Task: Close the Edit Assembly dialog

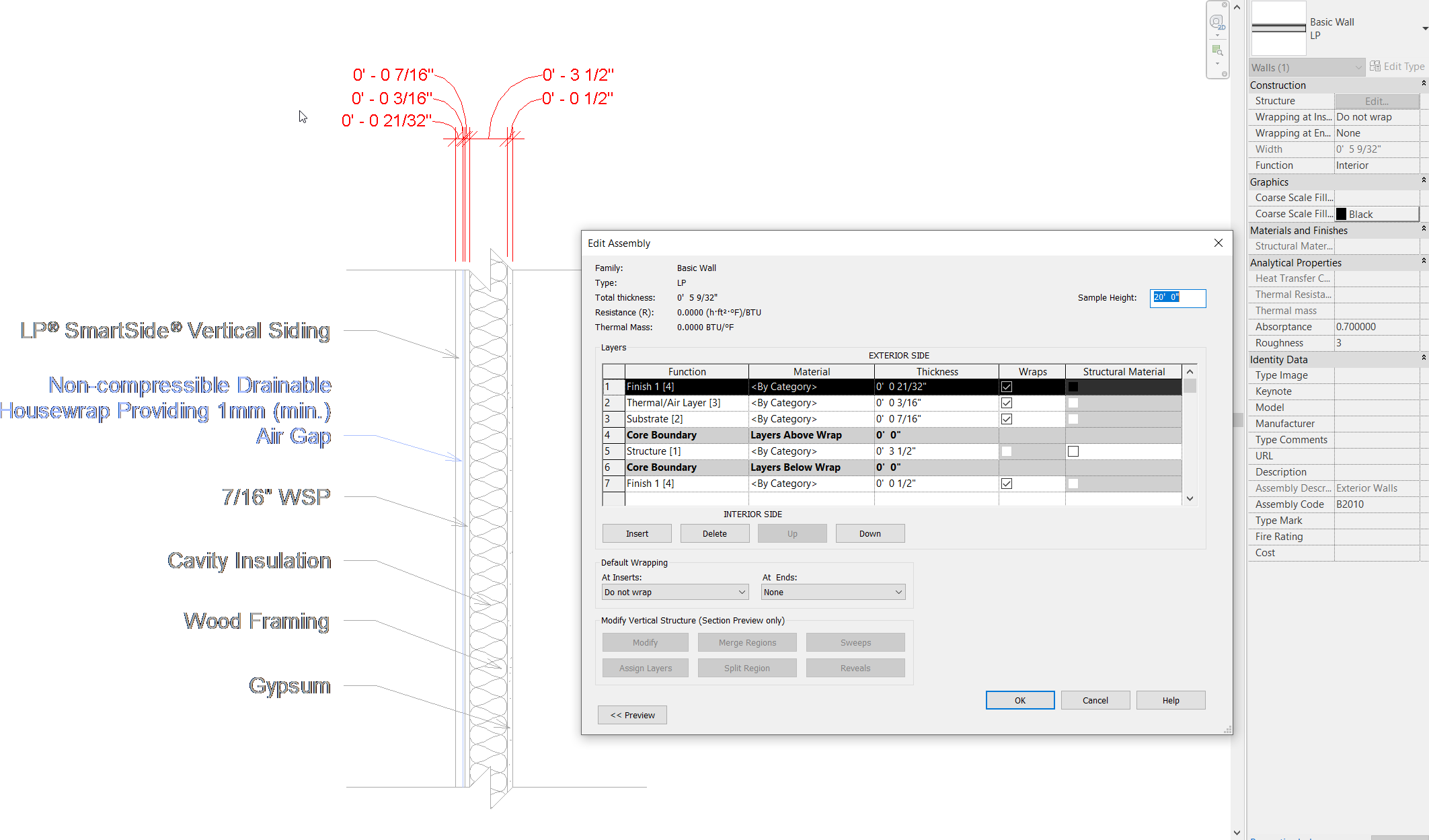Action: [1219, 243]
